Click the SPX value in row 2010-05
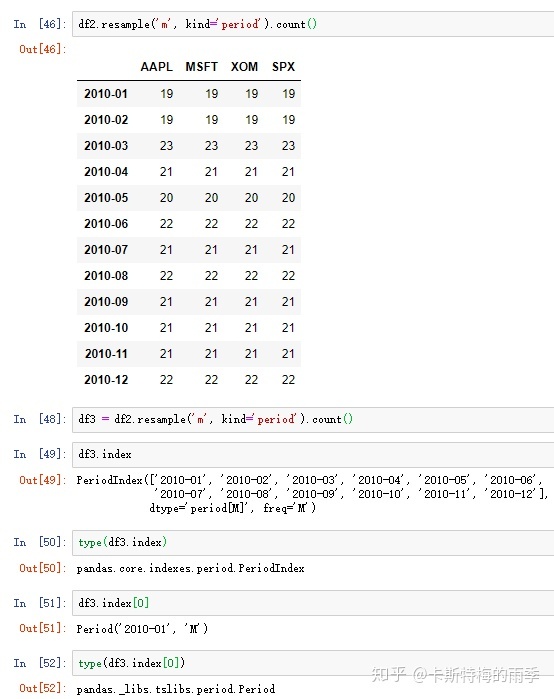The image size is (554, 699). pos(288,198)
